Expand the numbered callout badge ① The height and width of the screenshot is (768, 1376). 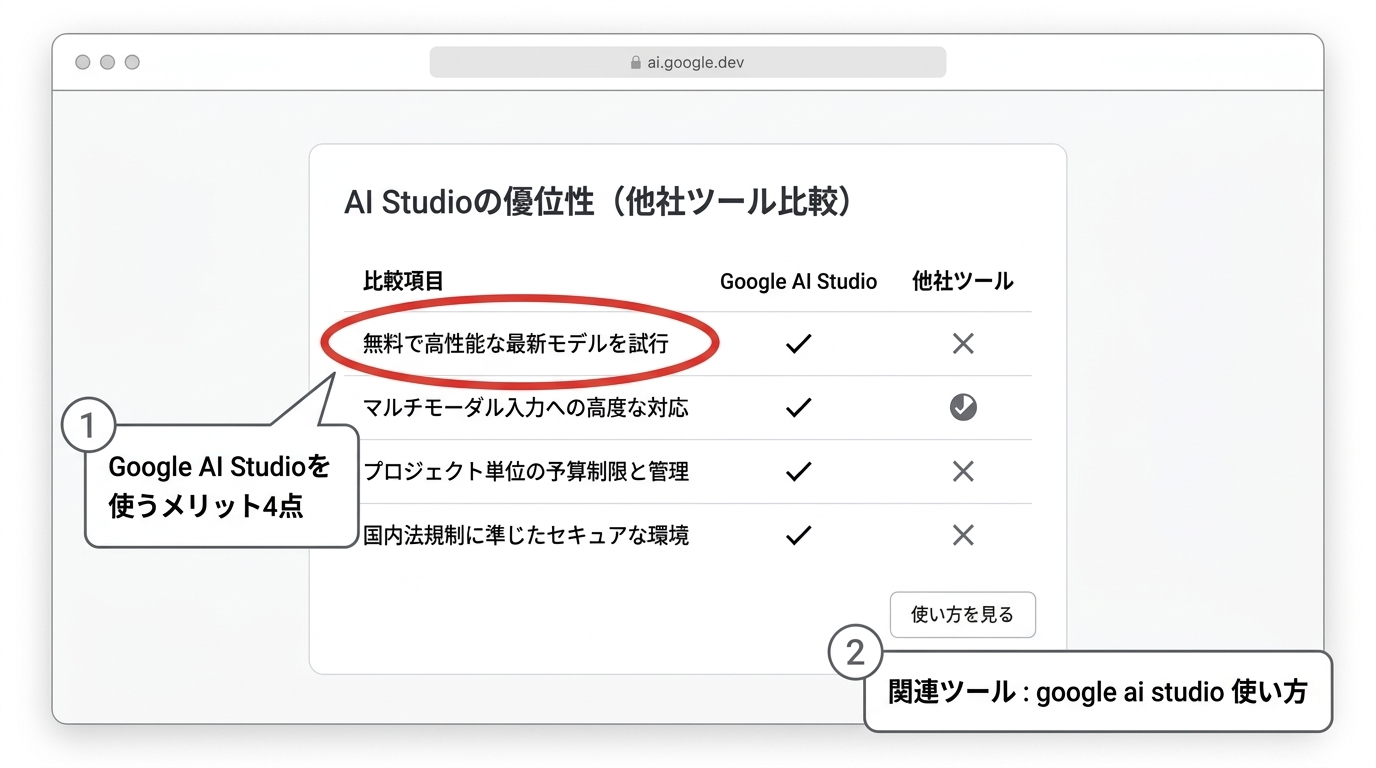[x=90, y=425]
